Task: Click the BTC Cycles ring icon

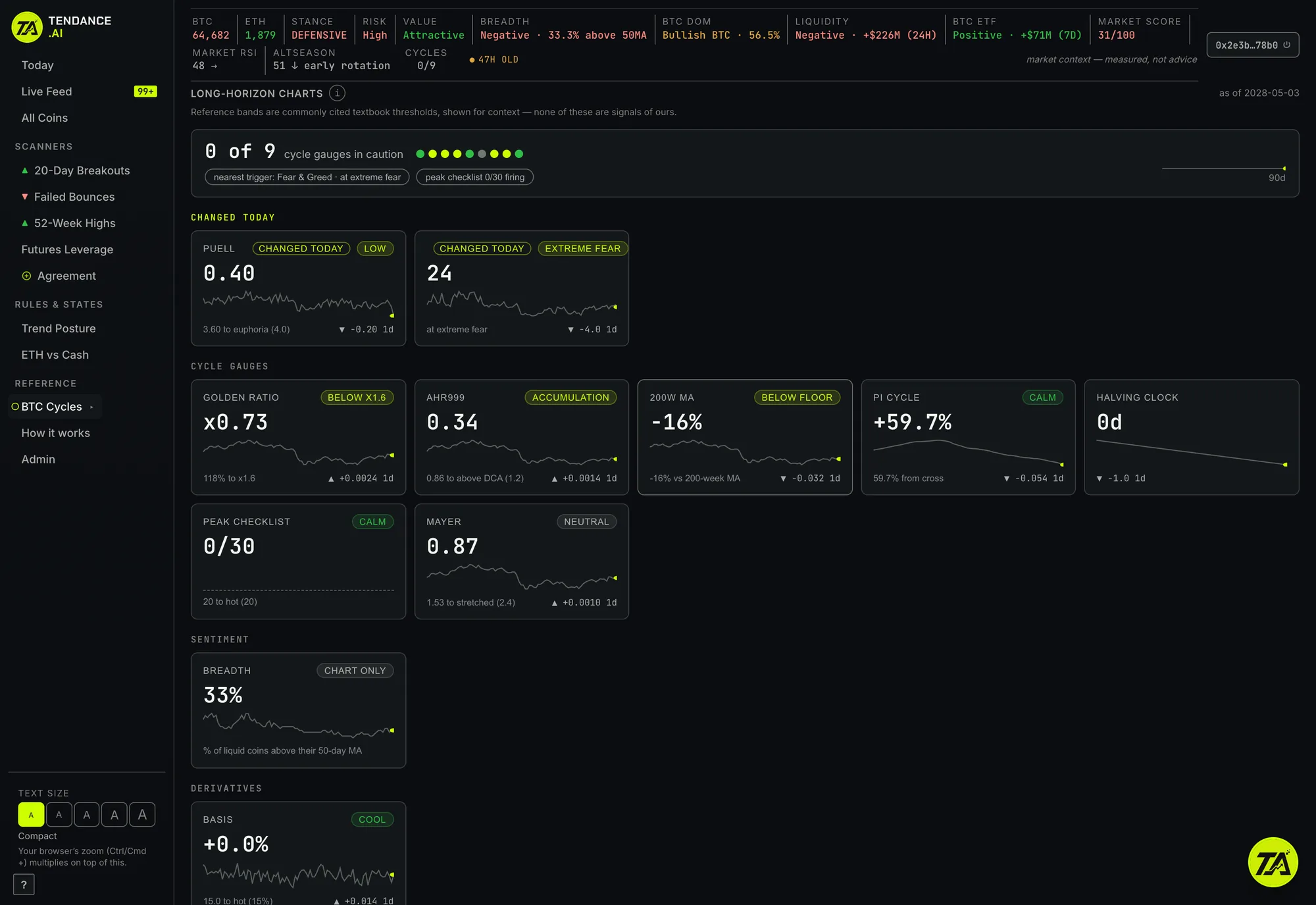Action: click(x=15, y=407)
